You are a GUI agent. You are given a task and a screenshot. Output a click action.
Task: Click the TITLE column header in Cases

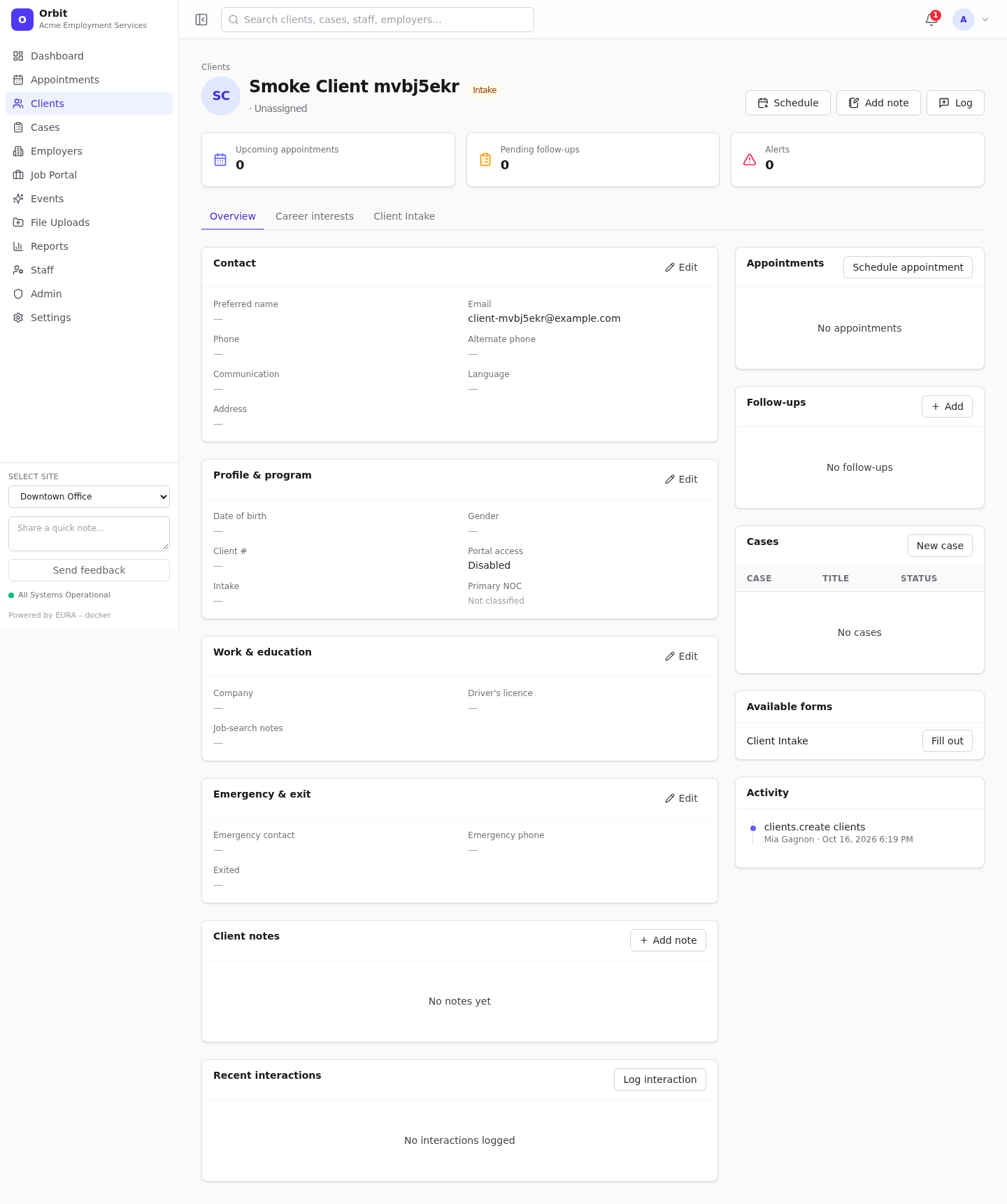pyautogui.click(x=836, y=579)
